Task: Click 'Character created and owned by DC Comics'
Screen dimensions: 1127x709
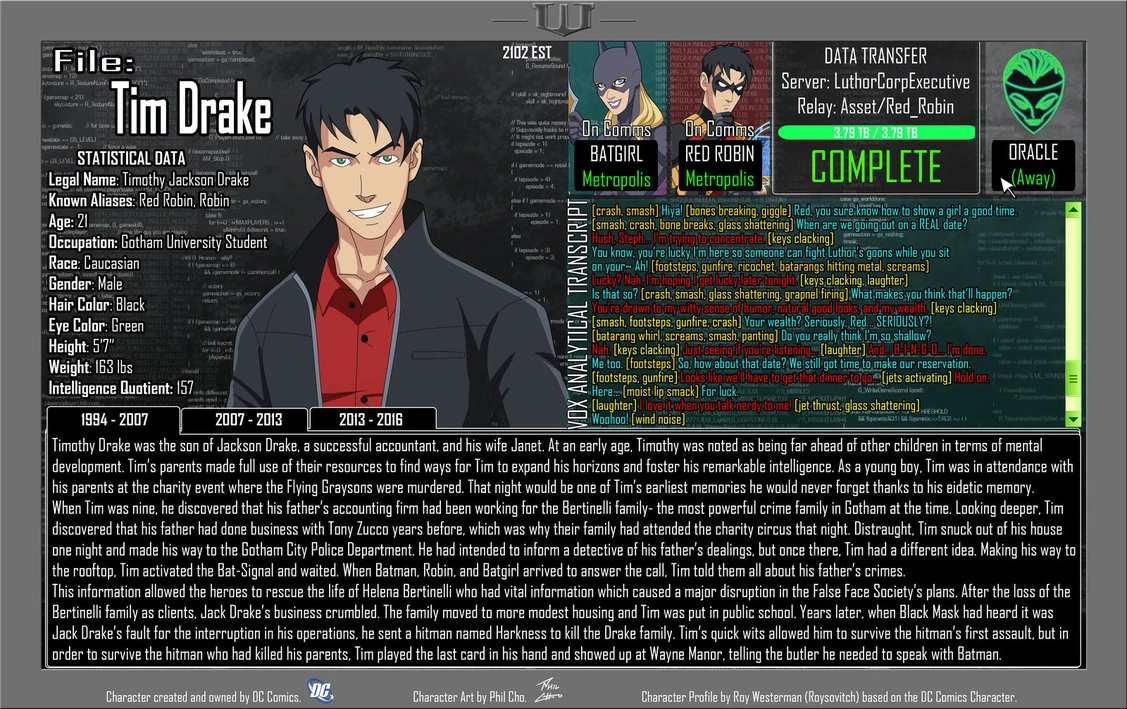Action: pyautogui.click(x=203, y=697)
